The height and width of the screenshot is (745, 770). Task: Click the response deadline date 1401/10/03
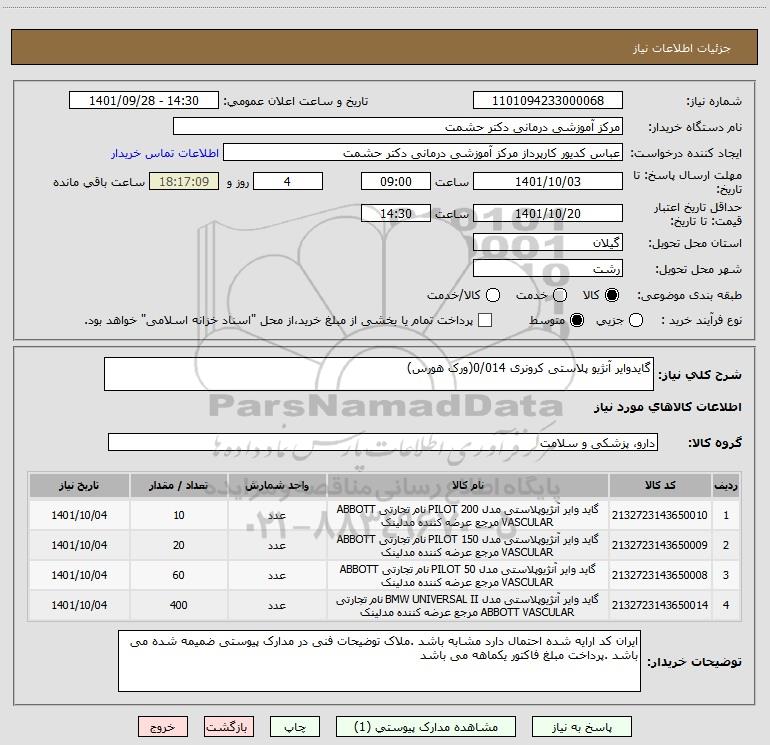click(548, 181)
